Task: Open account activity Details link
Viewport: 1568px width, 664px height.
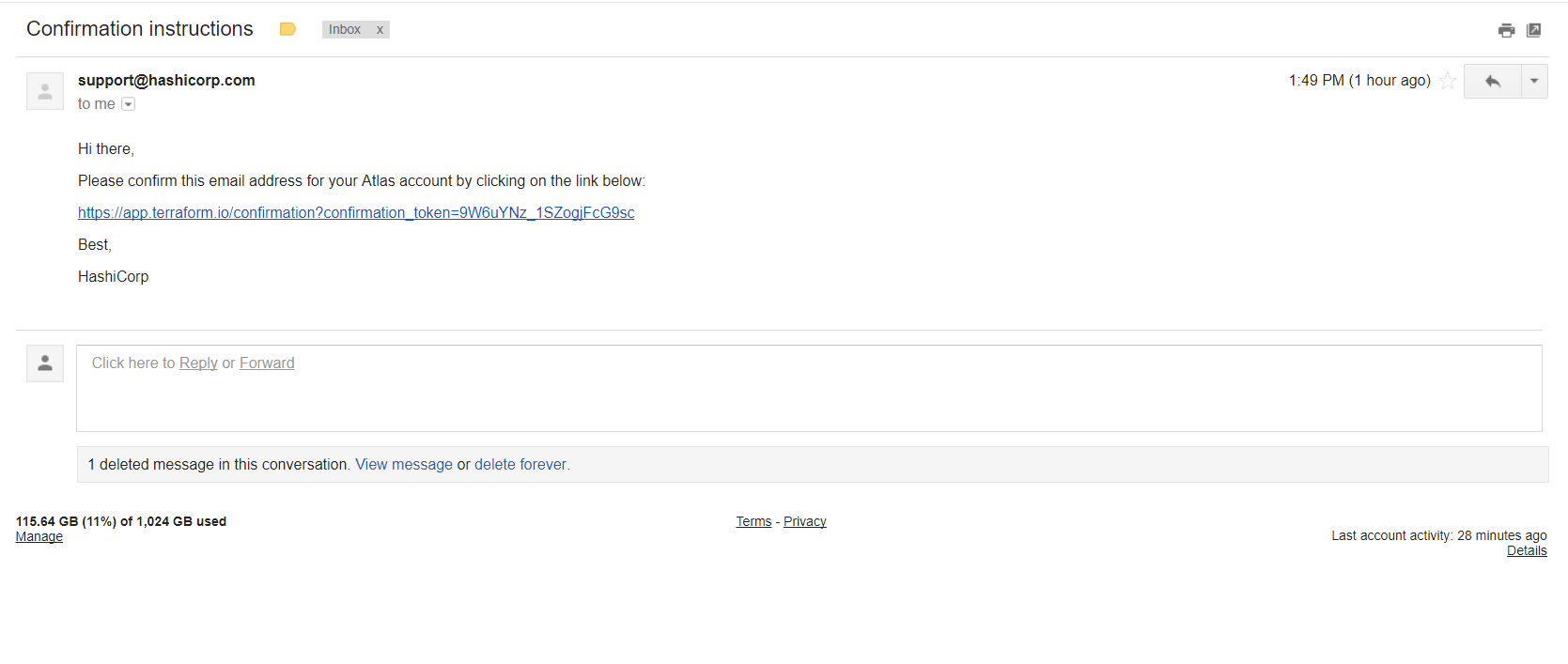Action: (1527, 551)
